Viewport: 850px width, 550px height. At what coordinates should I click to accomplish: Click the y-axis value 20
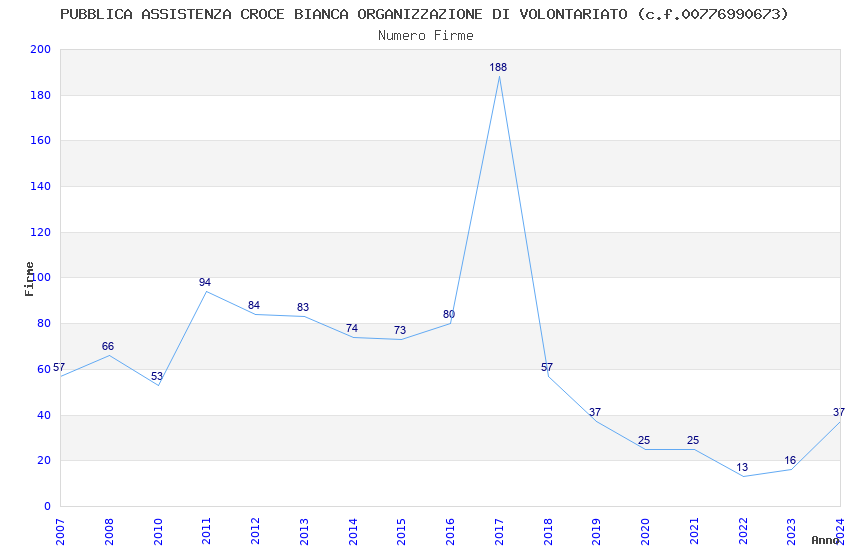44,461
